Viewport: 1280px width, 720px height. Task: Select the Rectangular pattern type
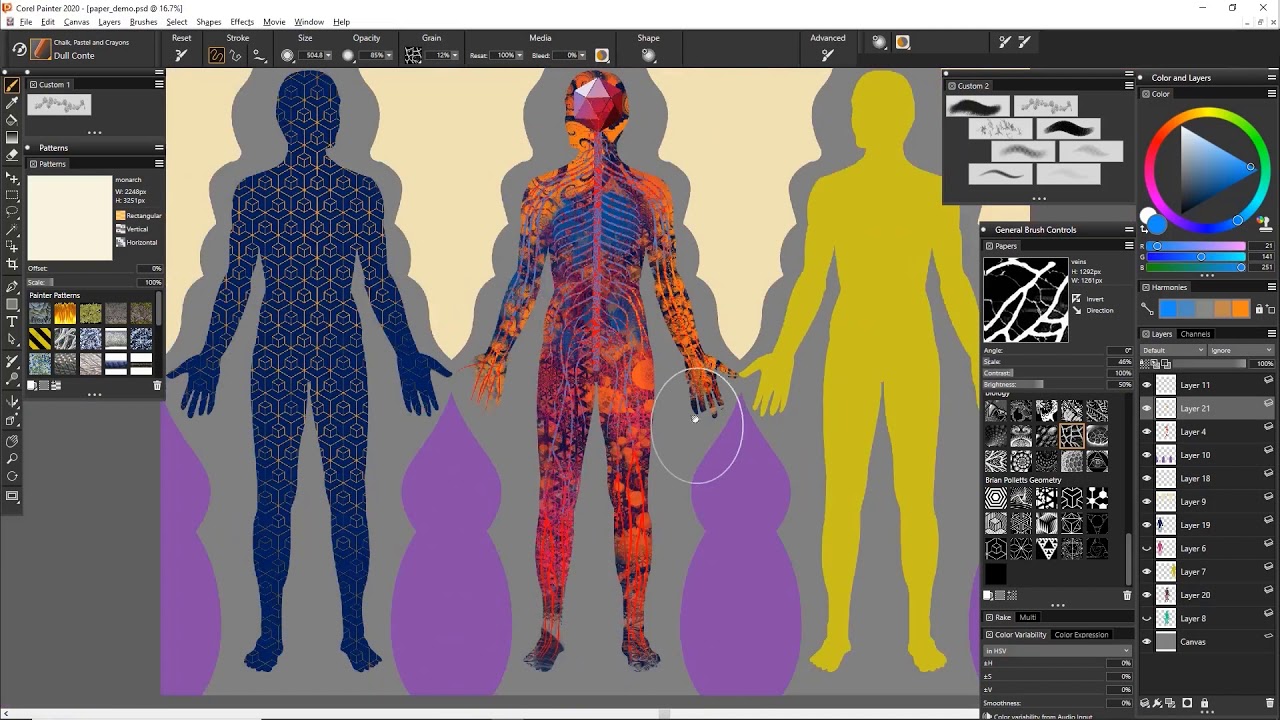(x=139, y=216)
